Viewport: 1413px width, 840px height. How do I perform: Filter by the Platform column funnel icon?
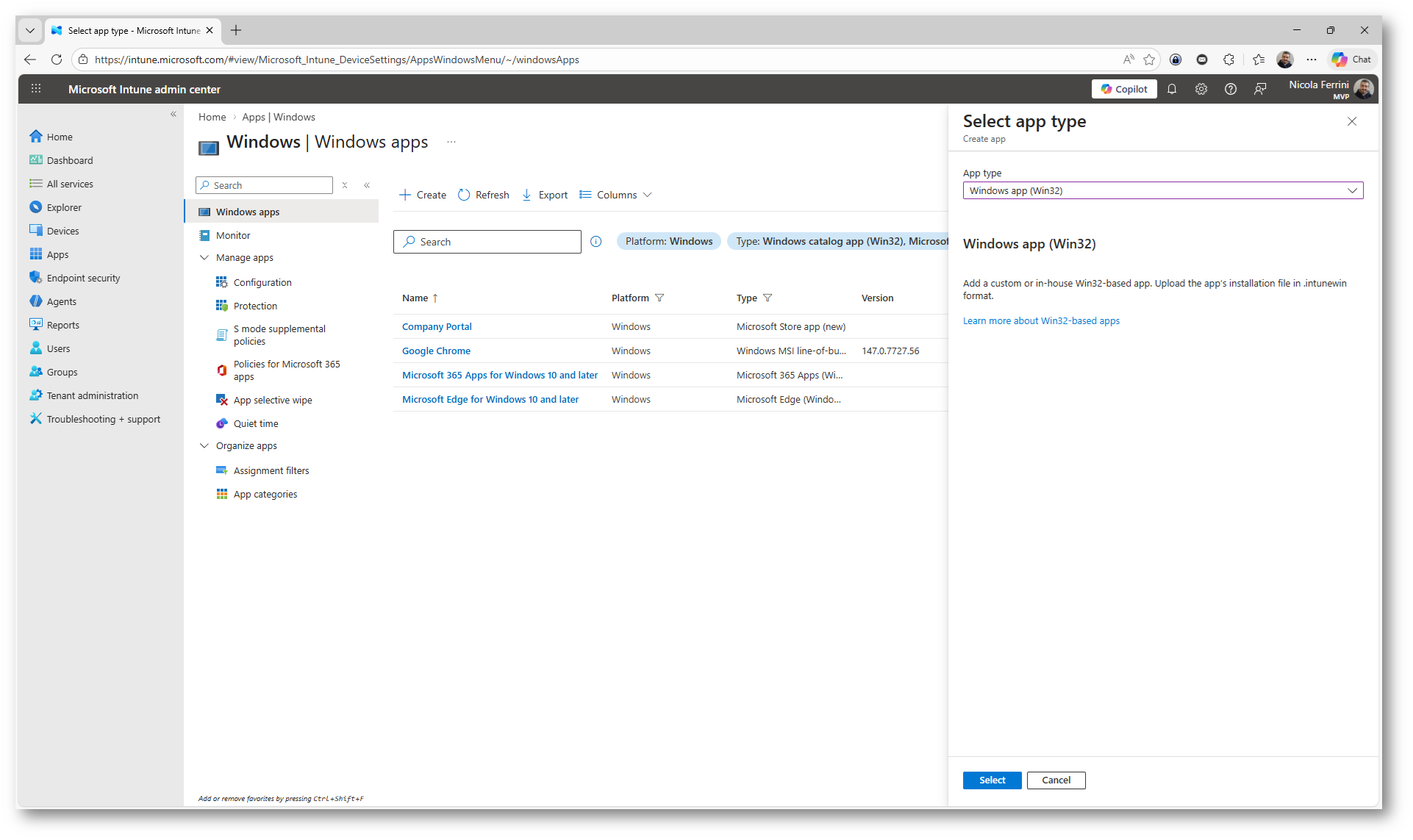pyautogui.click(x=659, y=298)
